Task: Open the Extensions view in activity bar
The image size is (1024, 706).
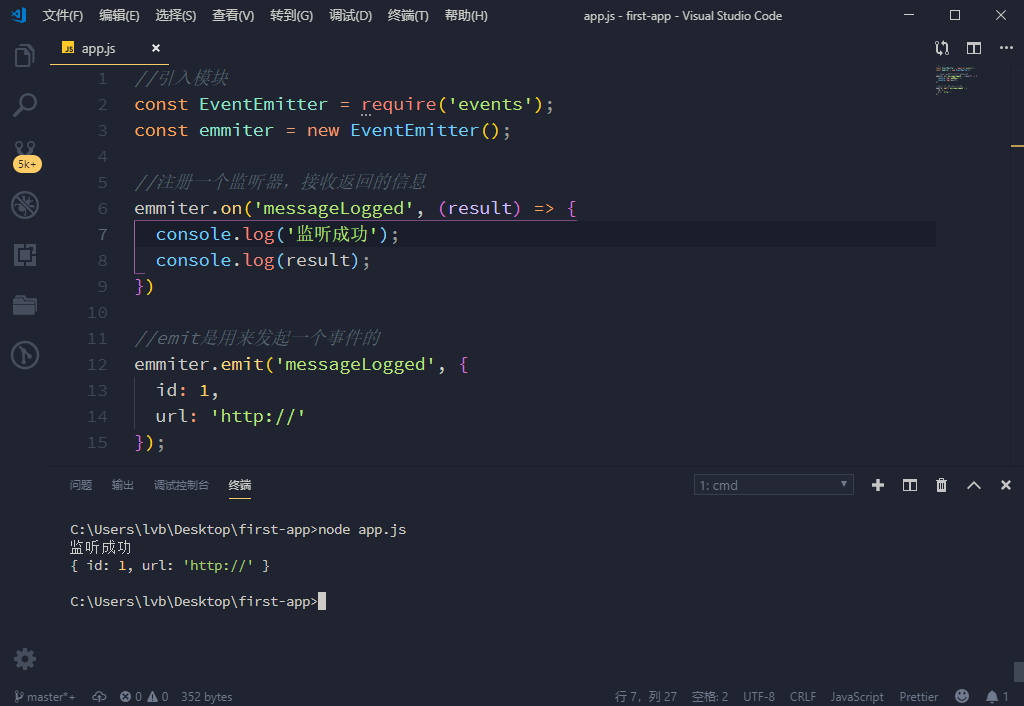Action: [25, 255]
